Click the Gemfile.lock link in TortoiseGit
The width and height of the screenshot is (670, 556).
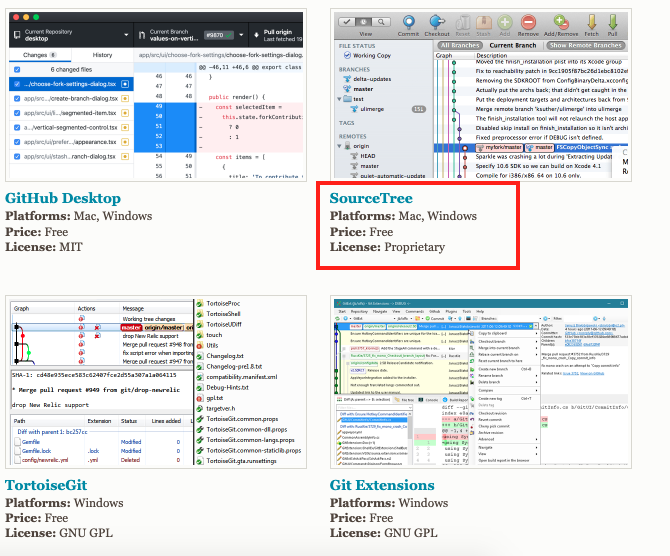(36, 451)
